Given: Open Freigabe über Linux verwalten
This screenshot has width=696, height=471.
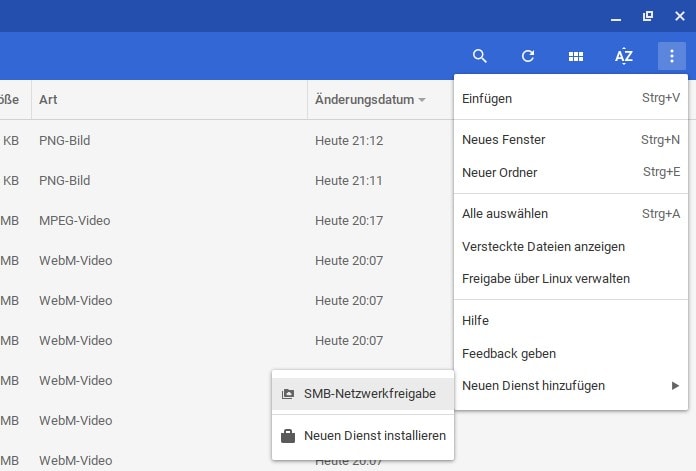Looking at the screenshot, I should tap(545, 279).
